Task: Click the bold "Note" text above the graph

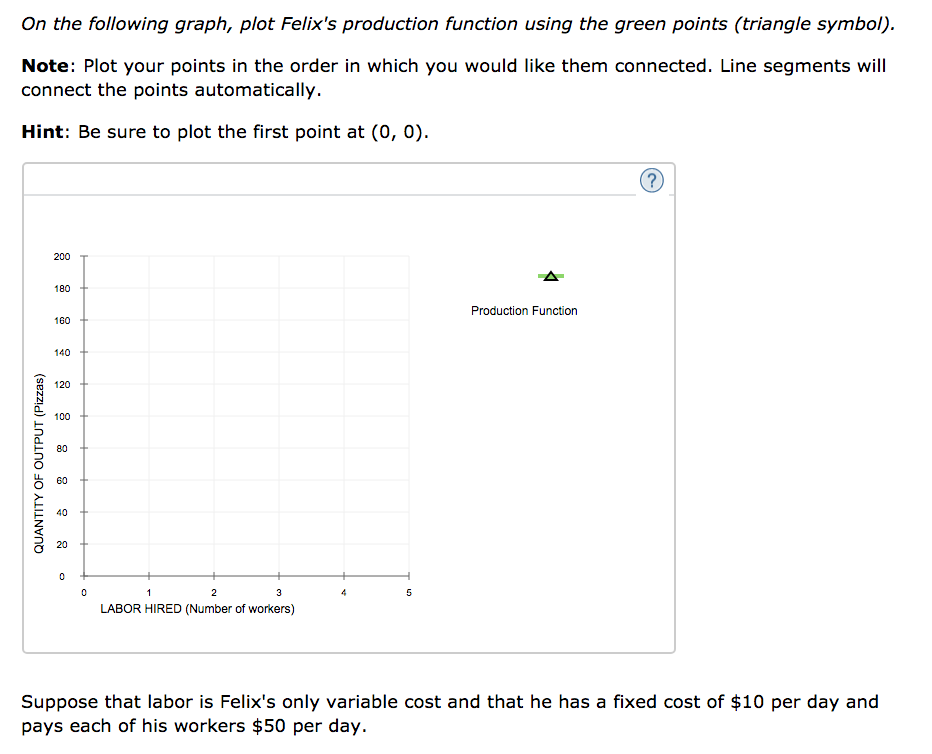Action: click(43, 65)
